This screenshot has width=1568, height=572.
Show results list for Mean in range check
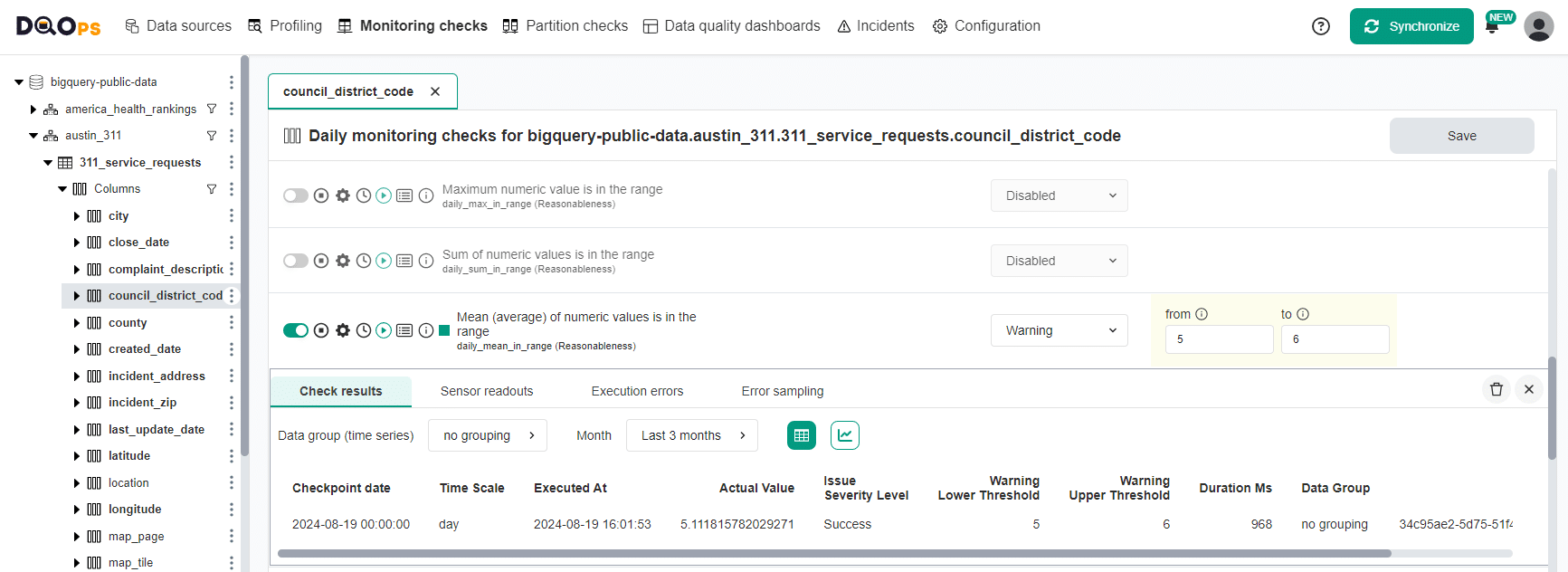(x=404, y=330)
